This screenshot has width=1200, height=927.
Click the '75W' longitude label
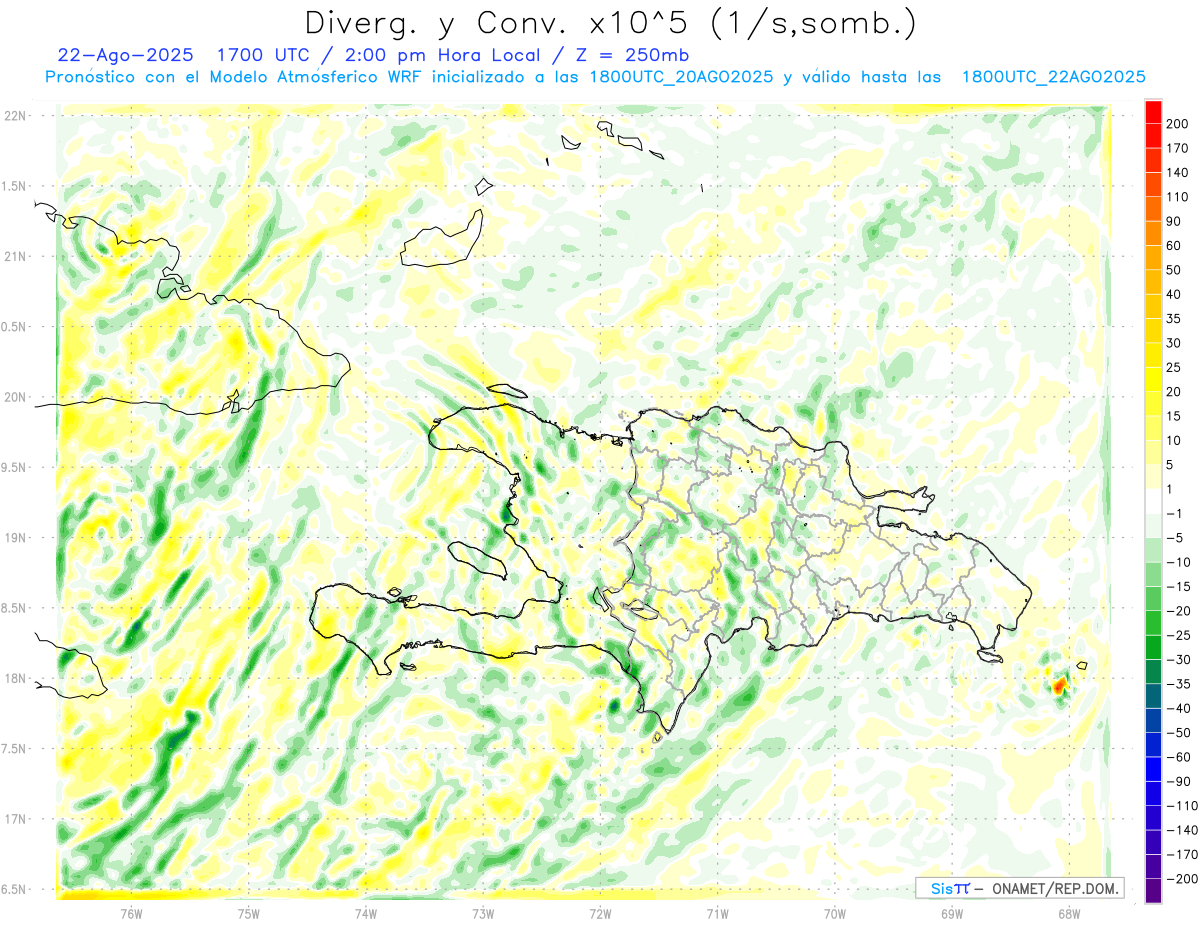[249, 912]
